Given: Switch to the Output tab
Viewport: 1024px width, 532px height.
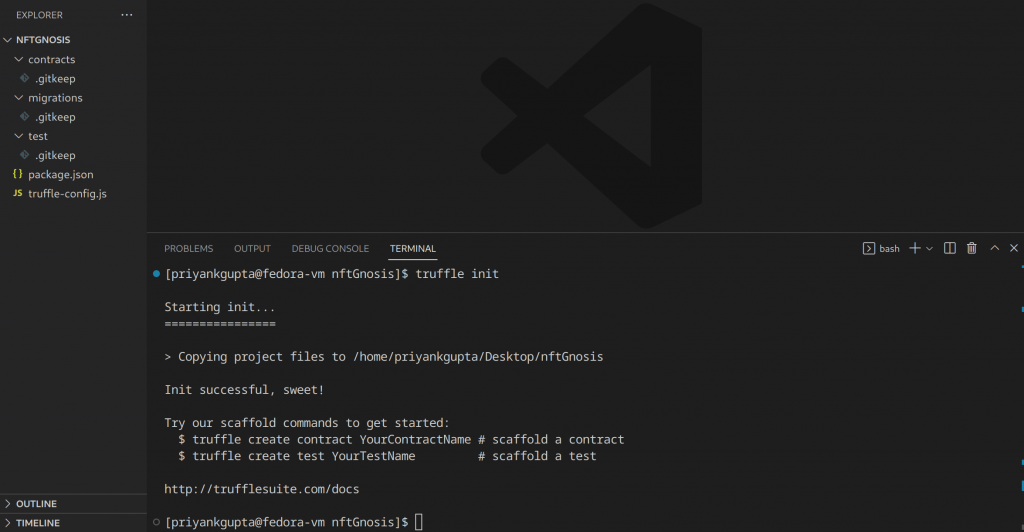Looking at the screenshot, I should pos(252,248).
